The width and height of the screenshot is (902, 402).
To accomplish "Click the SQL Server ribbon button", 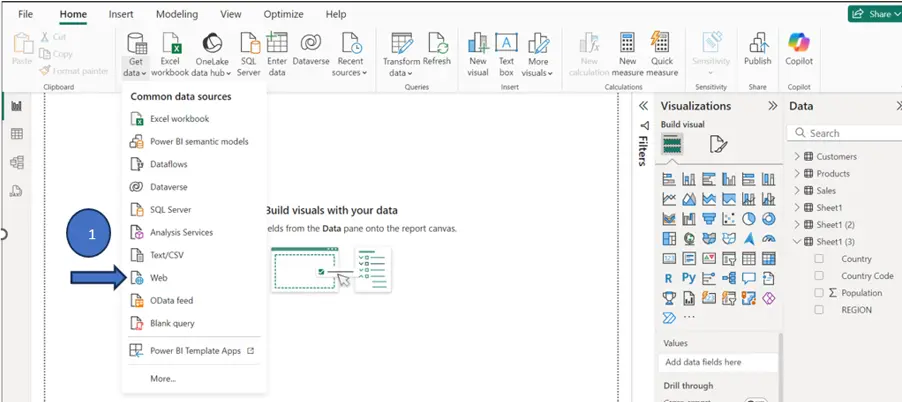I will pos(250,54).
